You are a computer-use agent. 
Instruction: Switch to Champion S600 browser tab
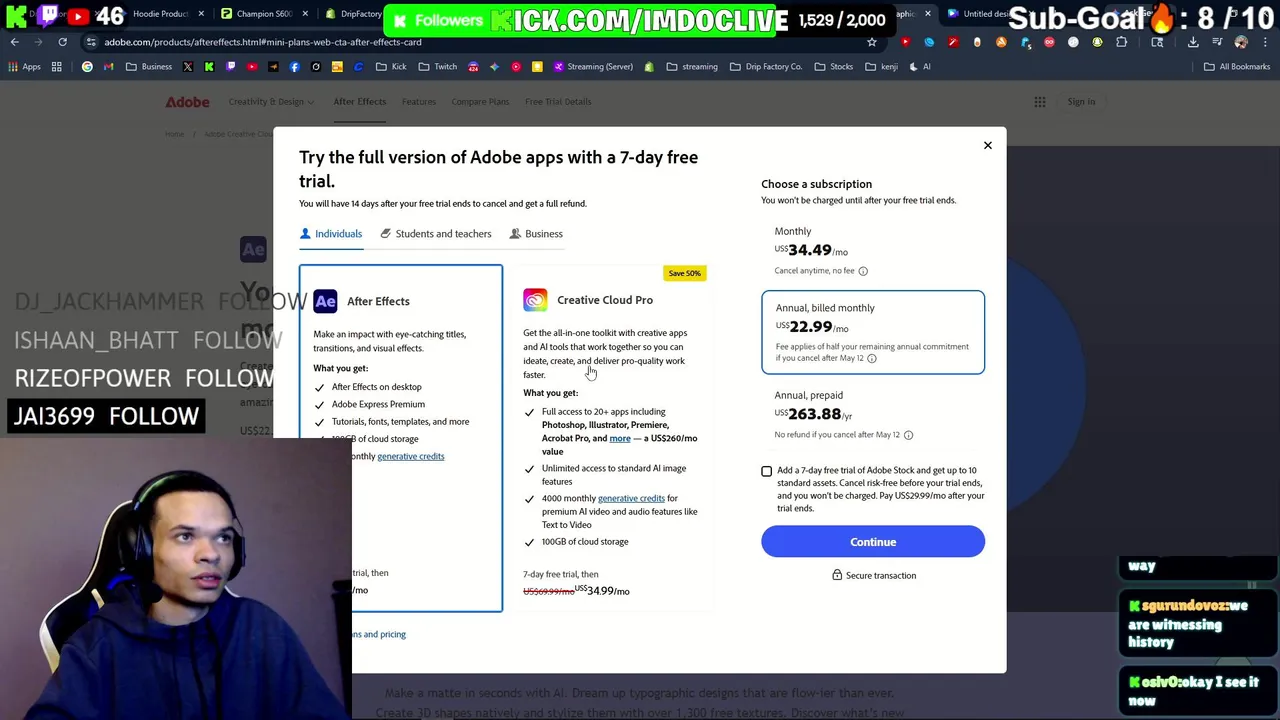(263, 14)
